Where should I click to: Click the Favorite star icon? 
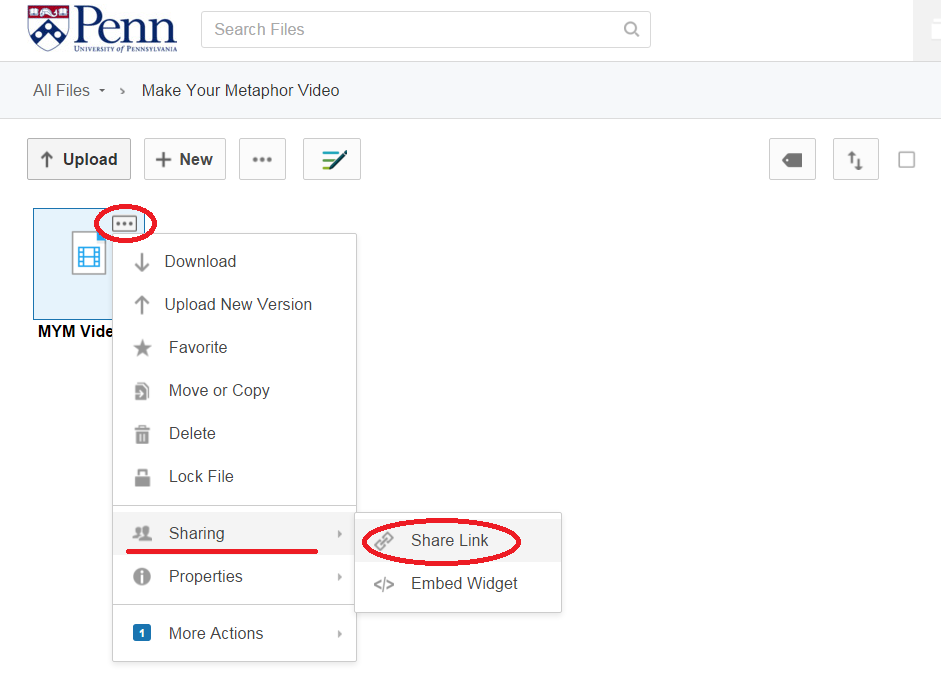tap(142, 348)
